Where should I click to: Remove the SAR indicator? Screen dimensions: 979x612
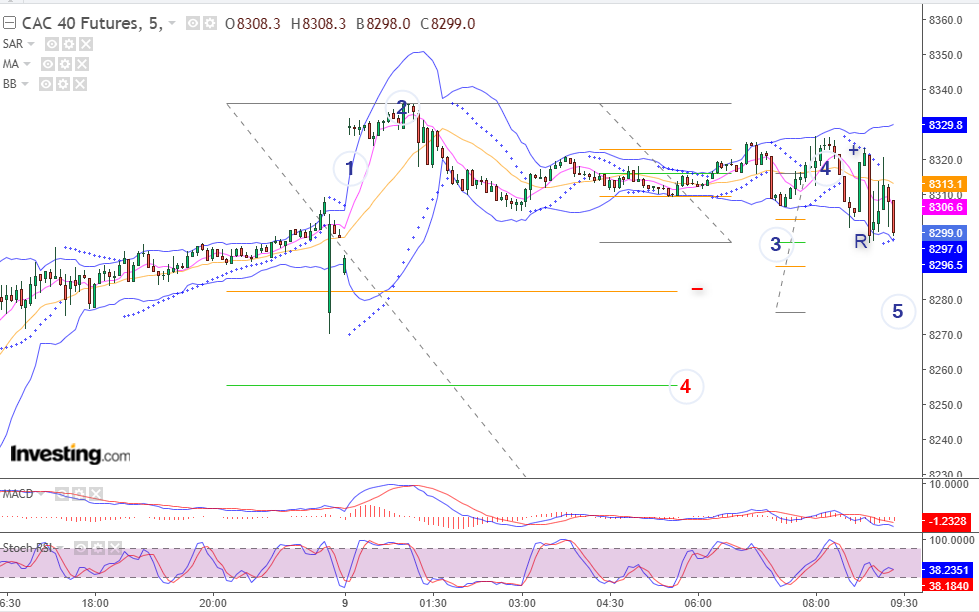86,44
